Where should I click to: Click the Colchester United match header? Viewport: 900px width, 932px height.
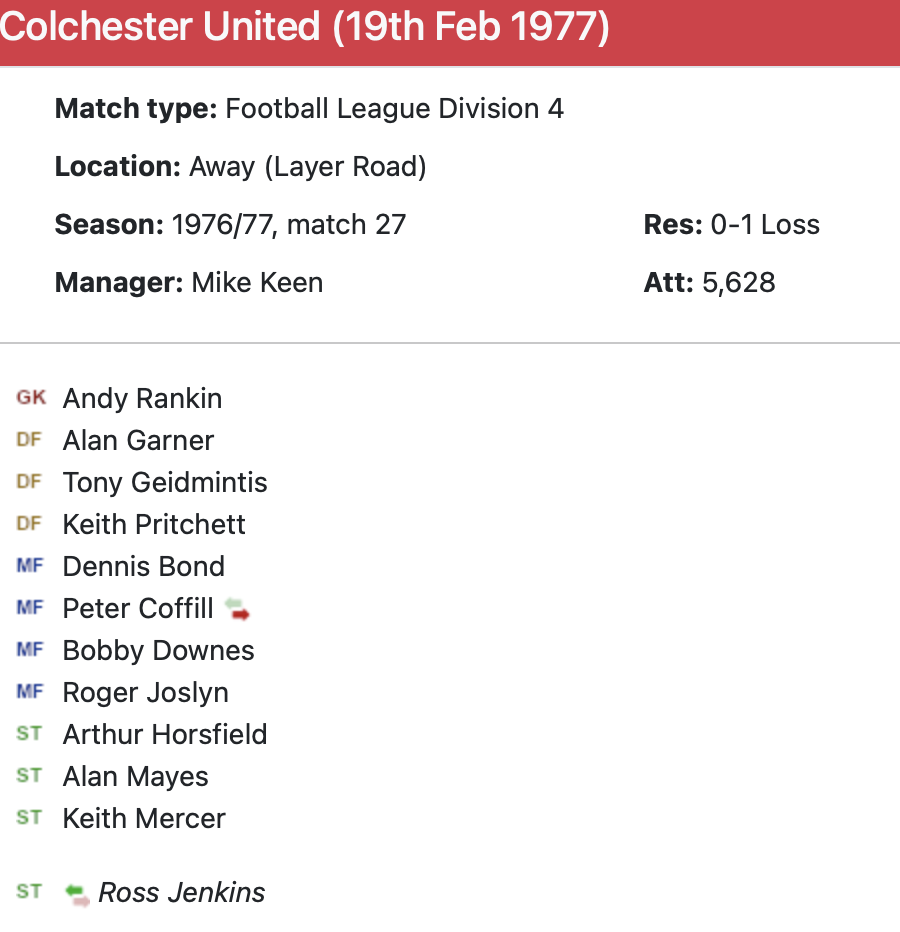click(x=305, y=29)
